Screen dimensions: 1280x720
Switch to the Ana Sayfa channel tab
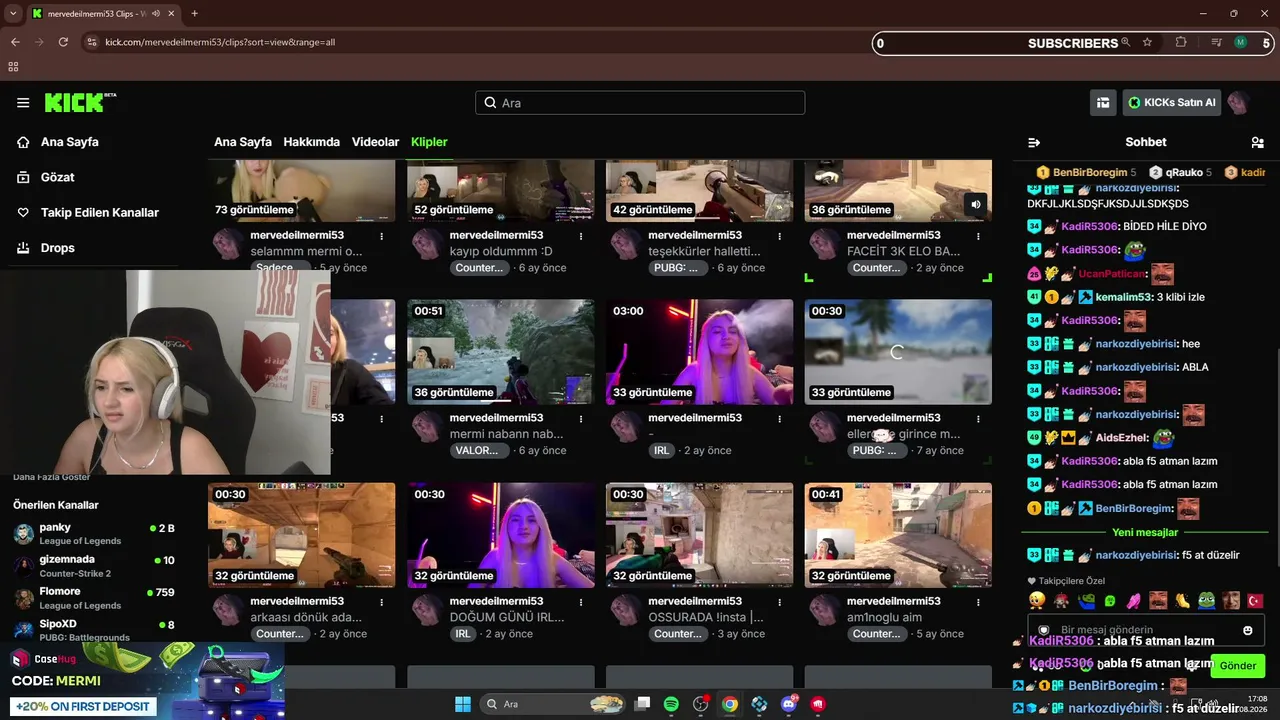tap(243, 142)
